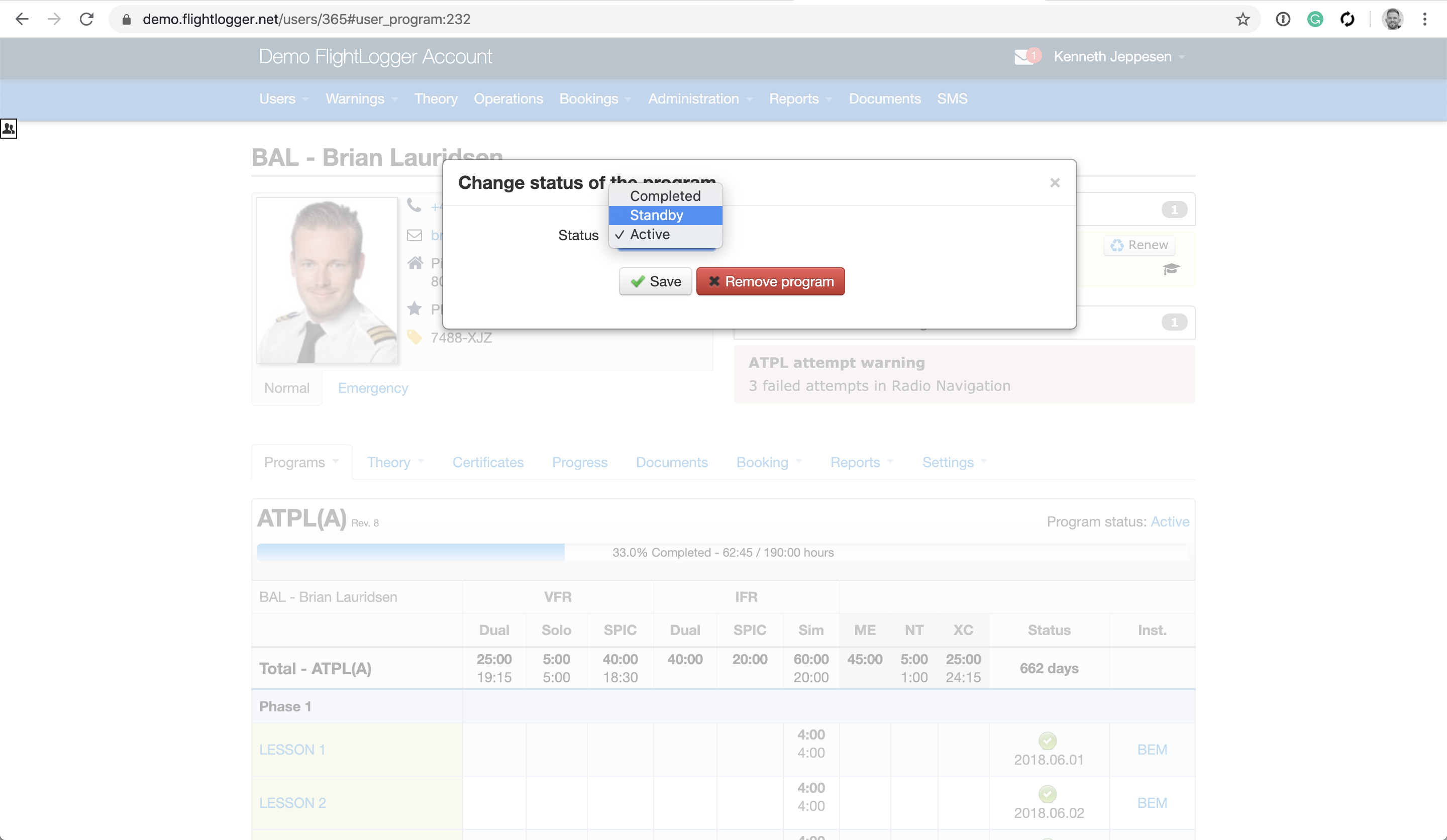
Task: Pick the Active status option
Action: 665,234
